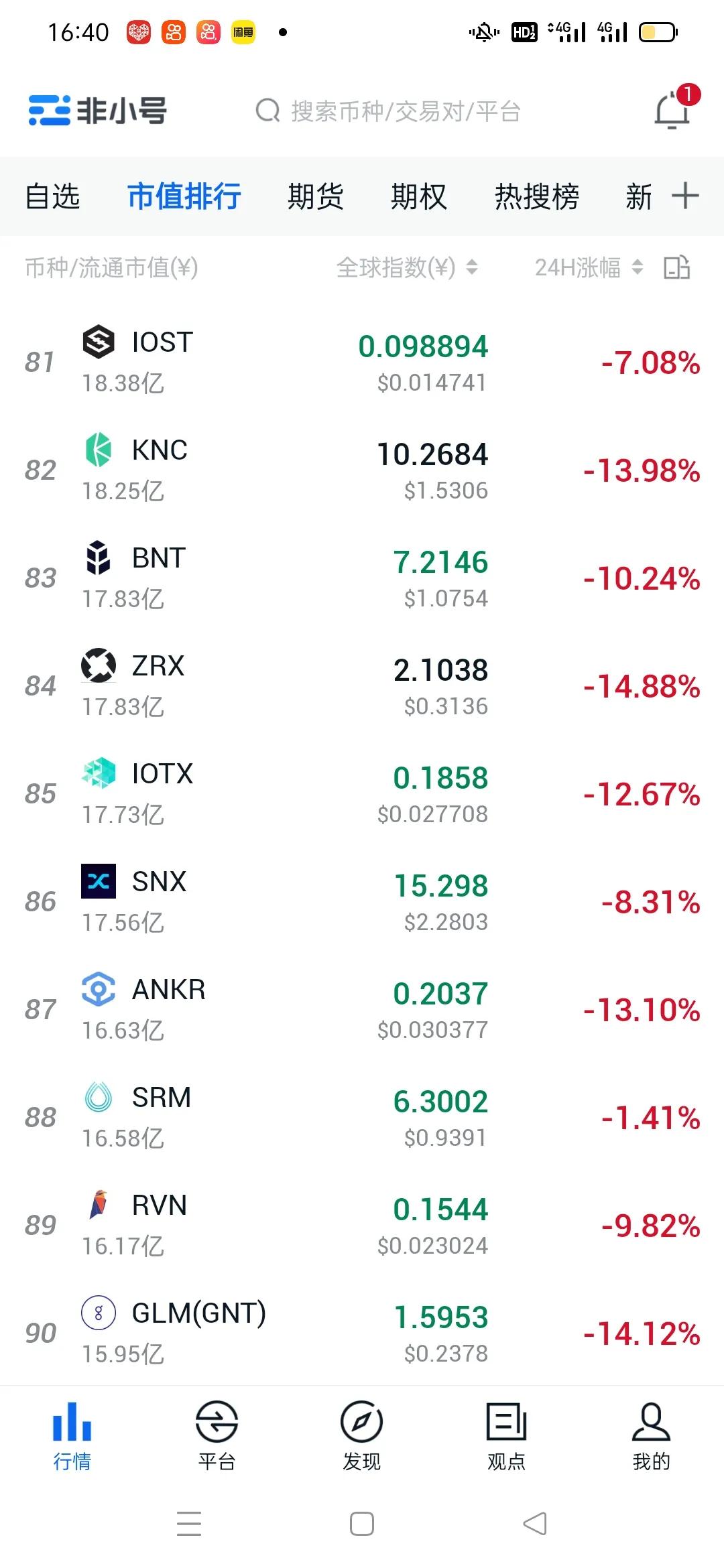This screenshot has width=724, height=1568.
Task: Open the SNX coin entry
Action: tap(362, 901)
